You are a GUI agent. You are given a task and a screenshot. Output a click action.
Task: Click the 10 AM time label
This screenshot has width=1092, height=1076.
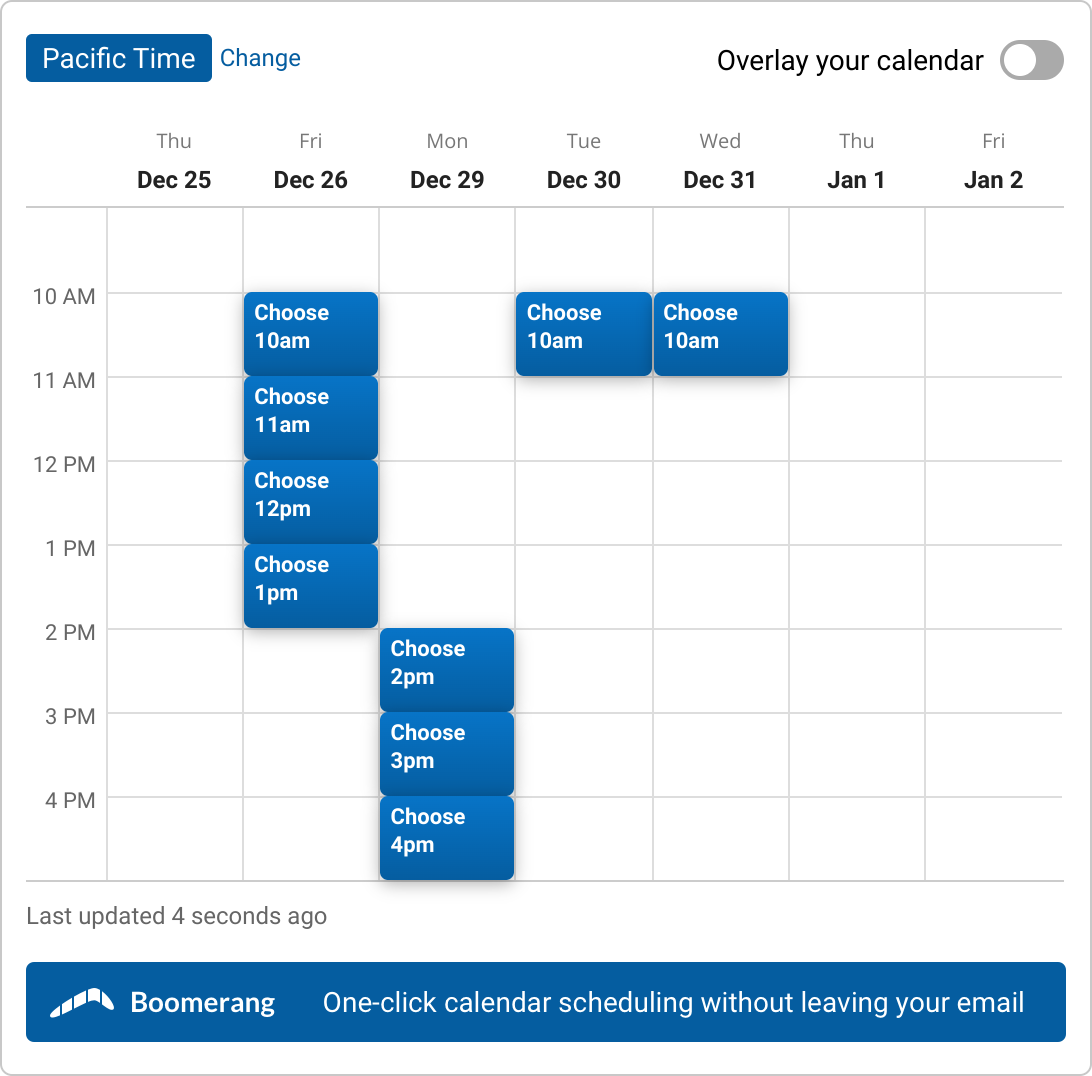[64, 297]
